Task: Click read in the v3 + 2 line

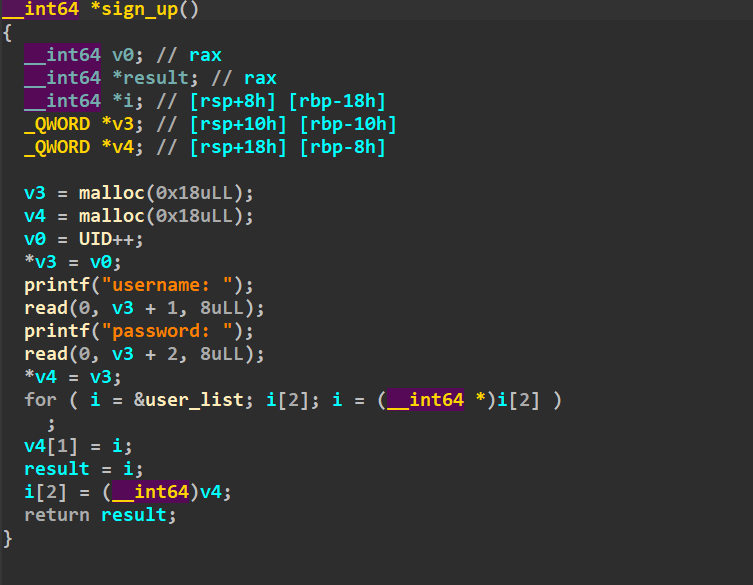Action: tap(46, 354)
